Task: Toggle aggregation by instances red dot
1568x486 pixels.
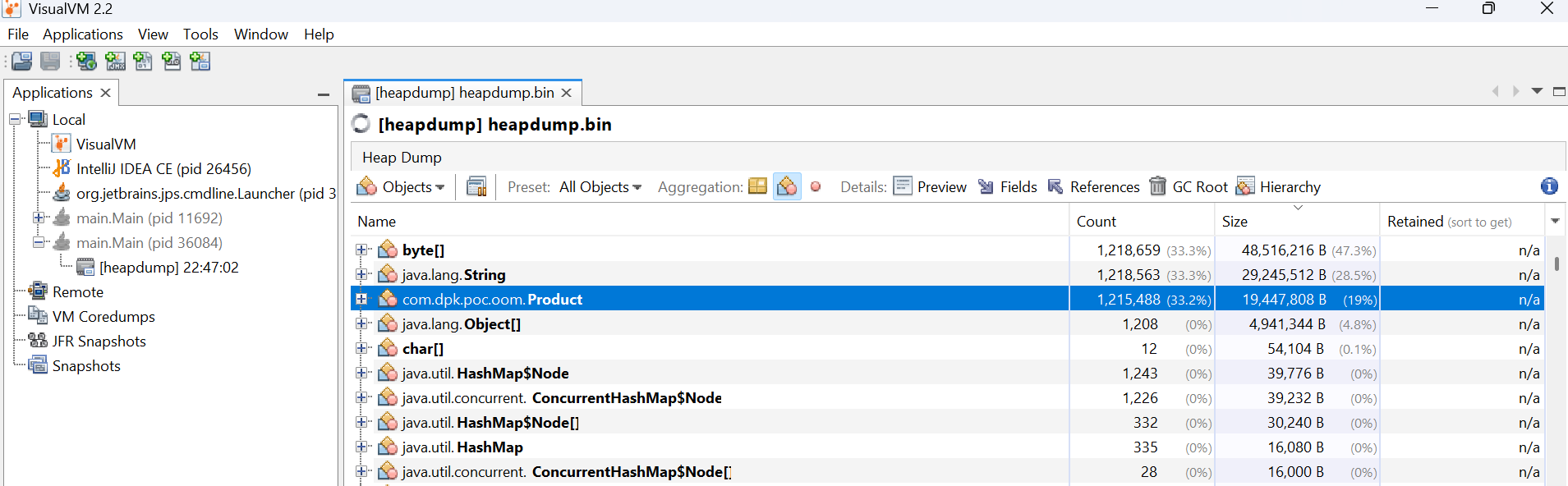Action: coord(816,187)
